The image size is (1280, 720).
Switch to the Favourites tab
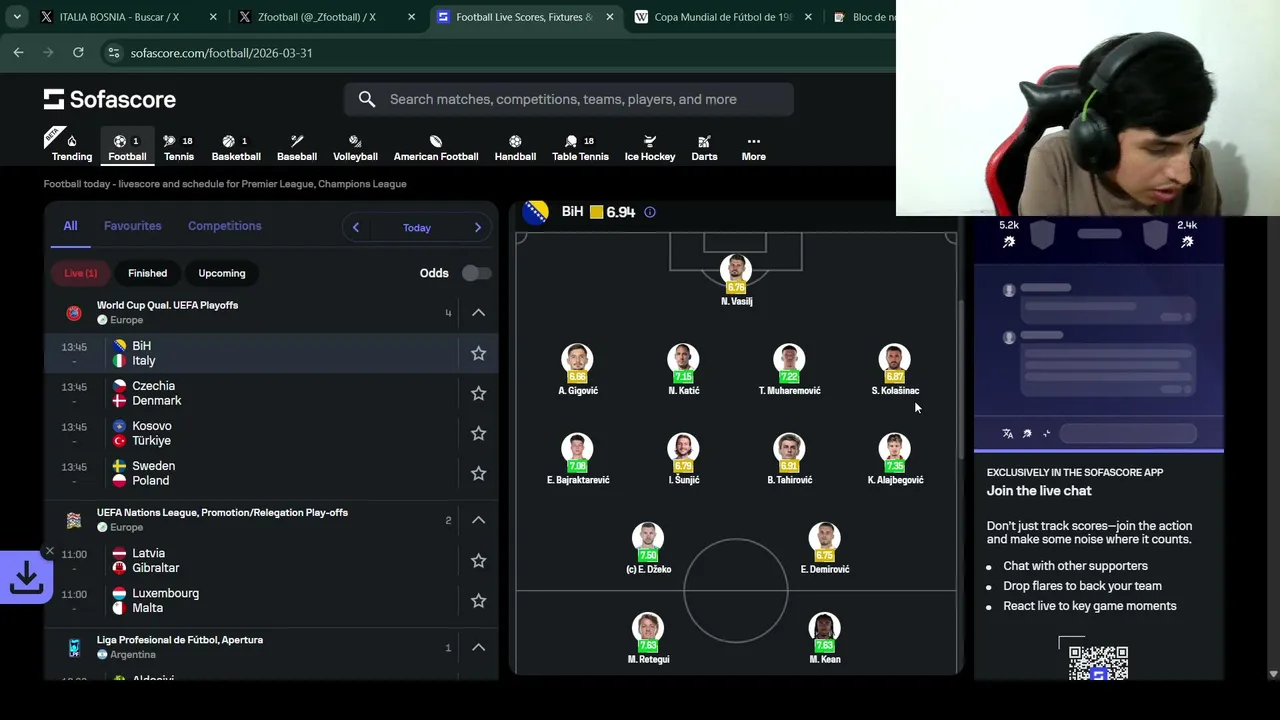click(x=132, y=226)
